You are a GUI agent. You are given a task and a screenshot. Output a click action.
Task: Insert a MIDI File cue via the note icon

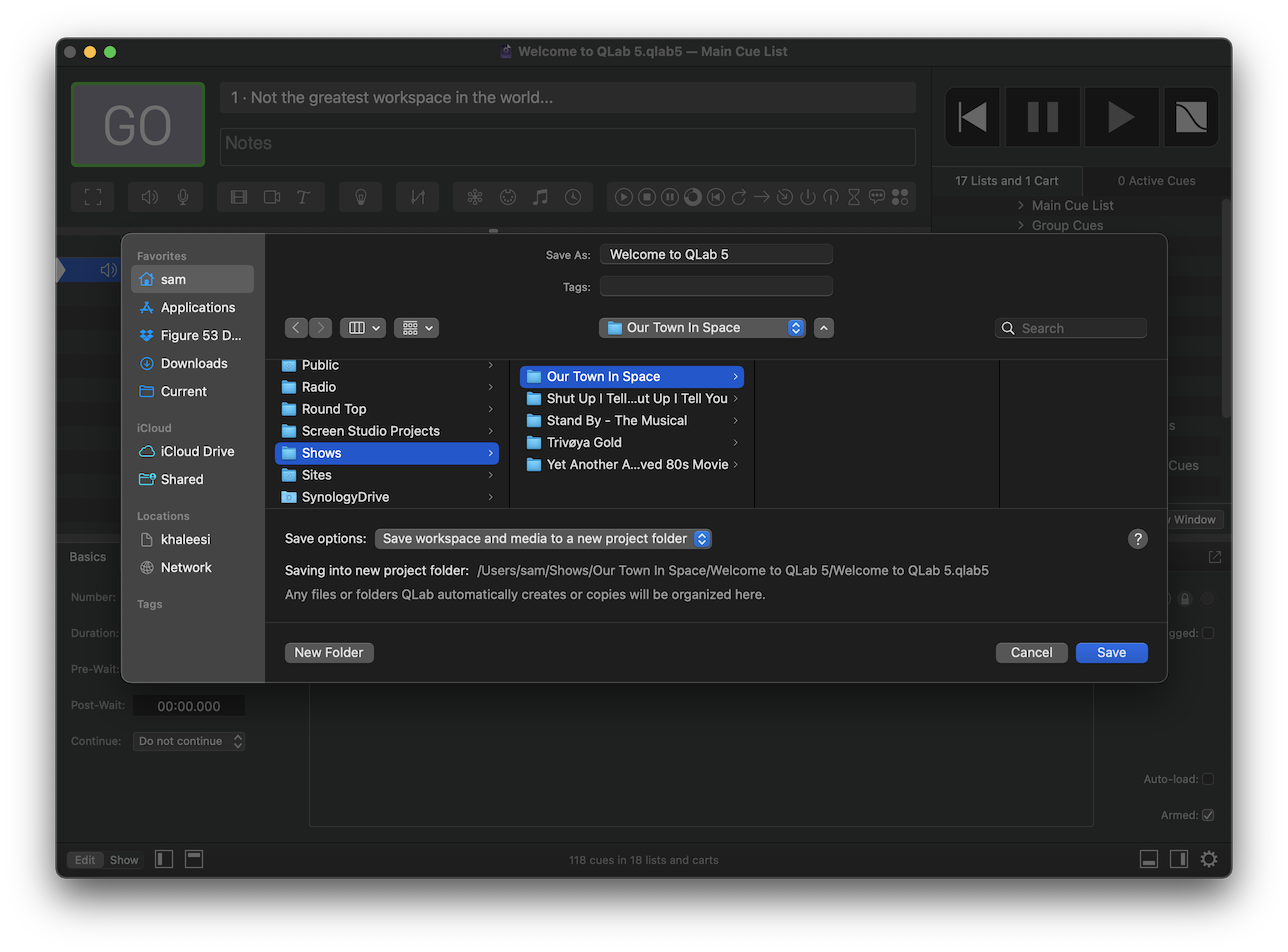pyautogui.click(x=541, y=197)
